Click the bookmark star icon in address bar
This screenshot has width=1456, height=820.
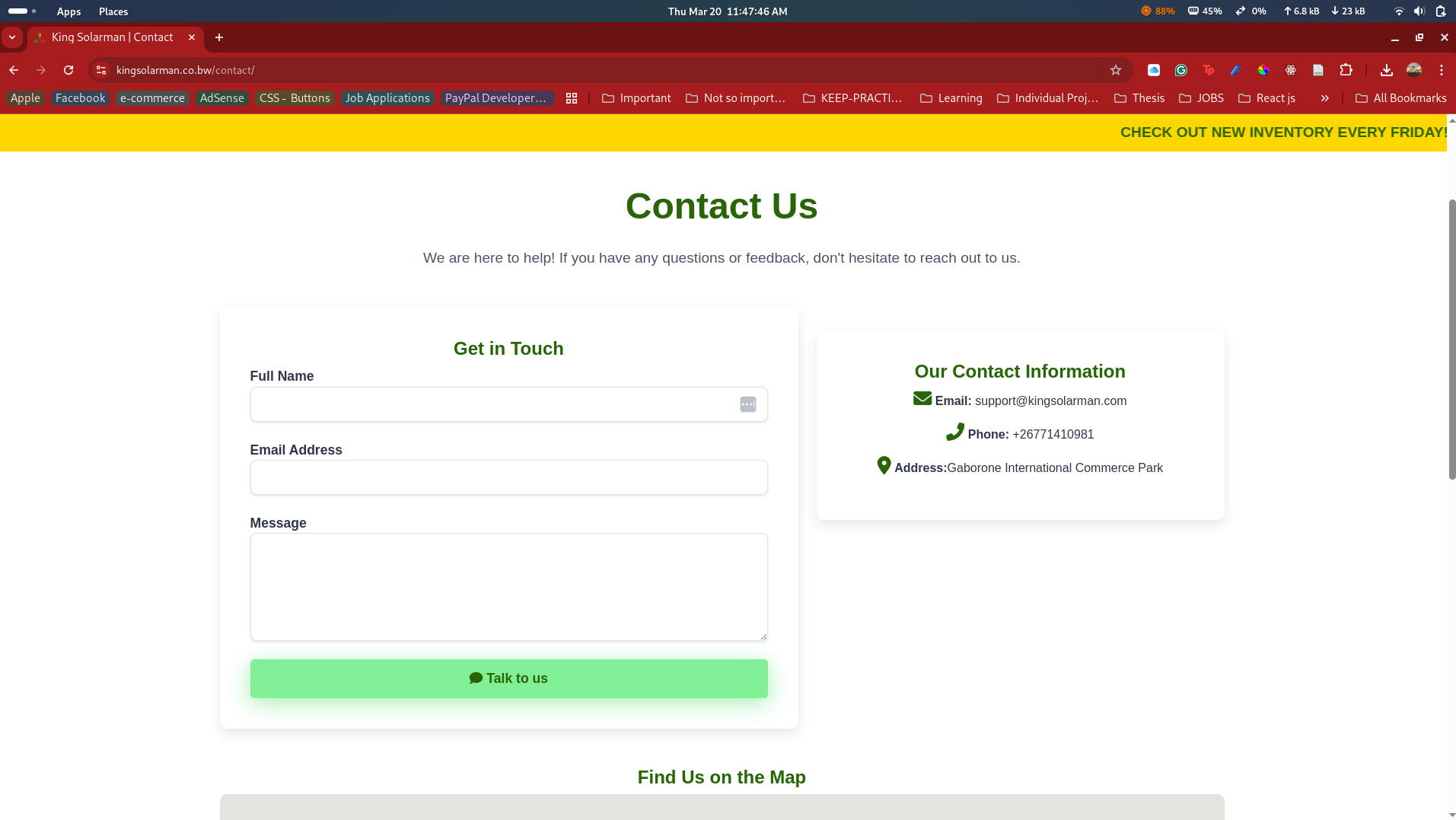tap(1116, 70)
